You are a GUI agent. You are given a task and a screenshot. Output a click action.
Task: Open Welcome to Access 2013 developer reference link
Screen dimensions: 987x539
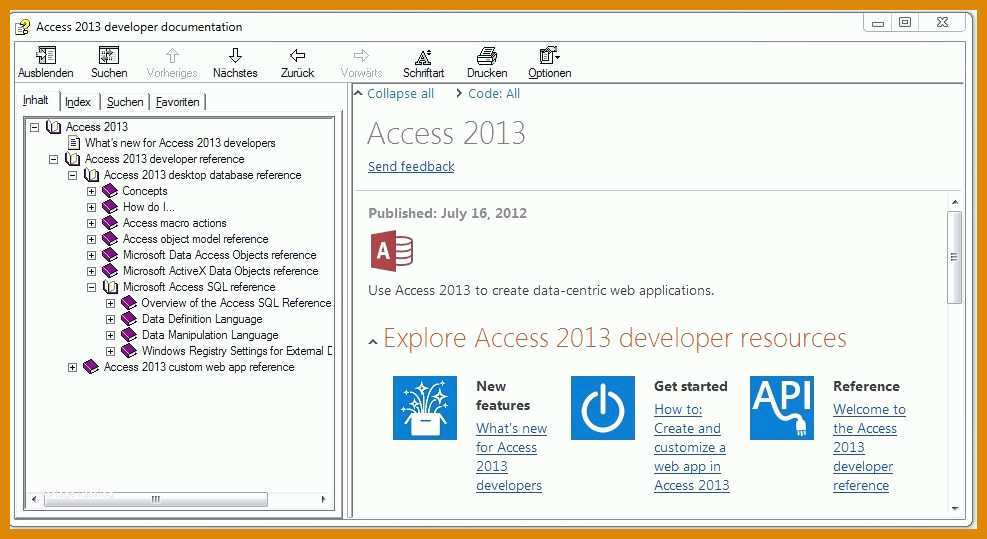coord(869,447)
